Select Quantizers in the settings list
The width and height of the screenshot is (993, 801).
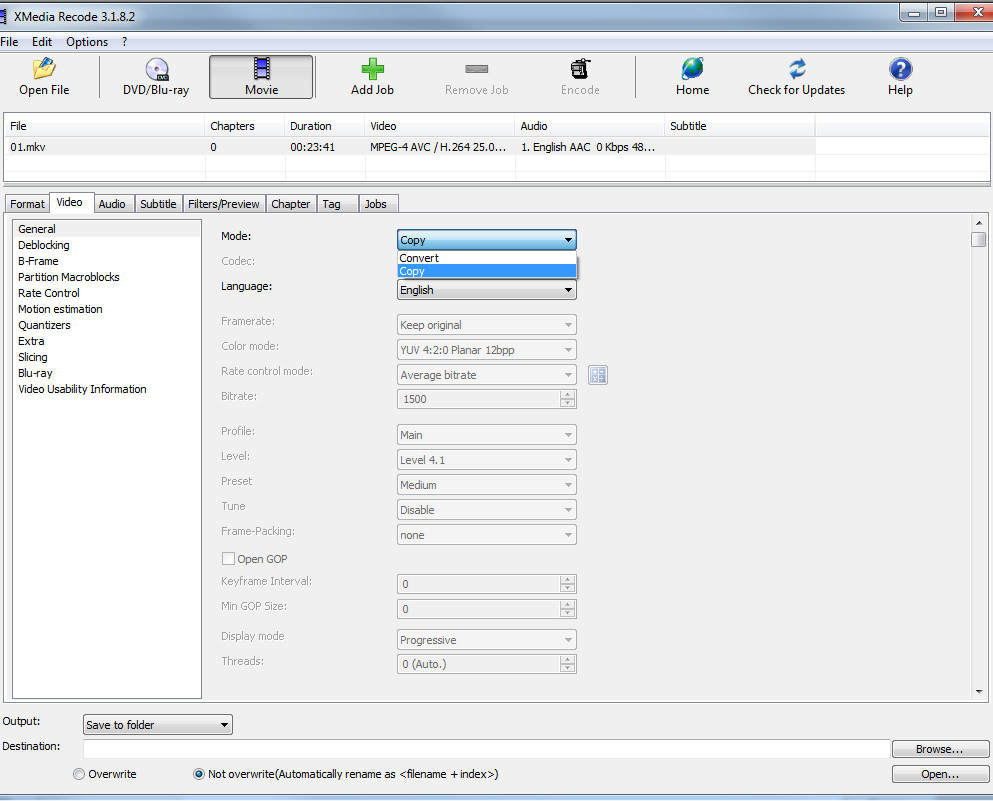tap(44, 325)
